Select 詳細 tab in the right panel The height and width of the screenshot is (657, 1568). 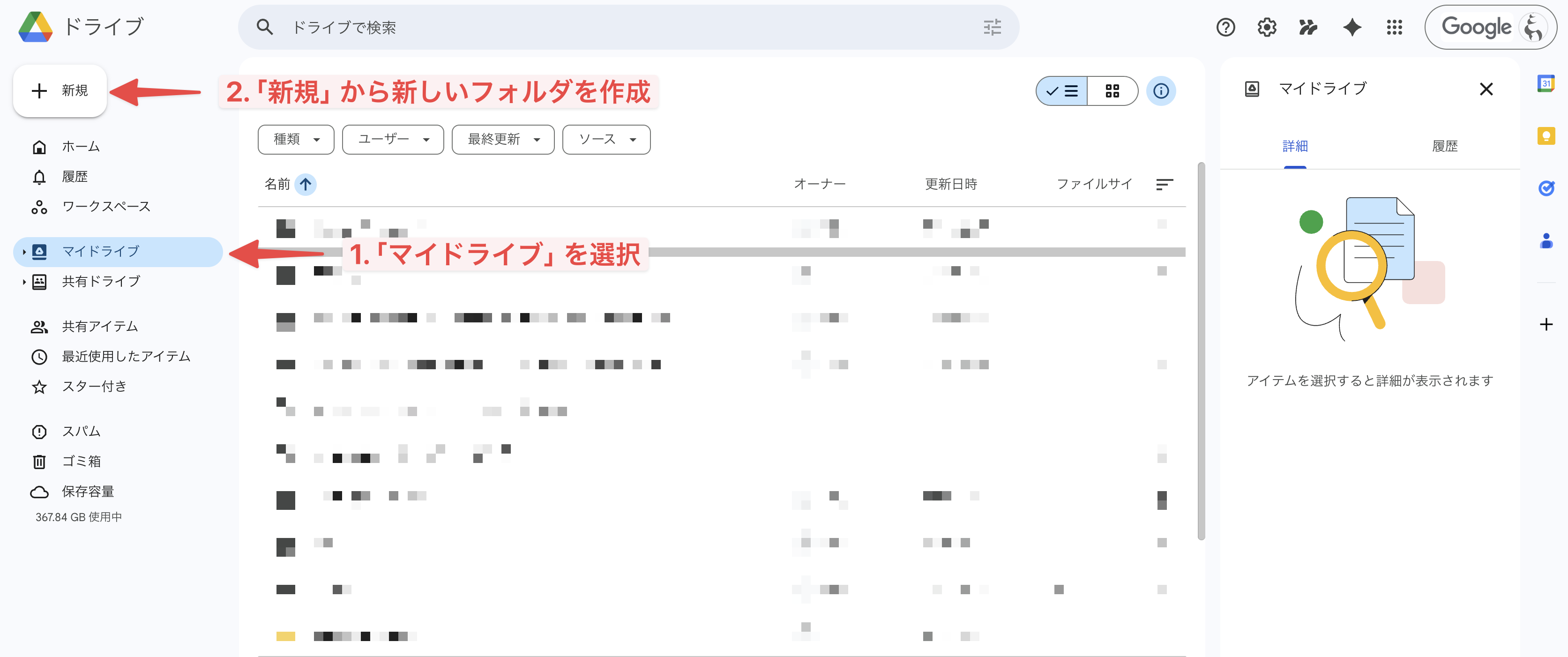click(x=1295, y=146)
